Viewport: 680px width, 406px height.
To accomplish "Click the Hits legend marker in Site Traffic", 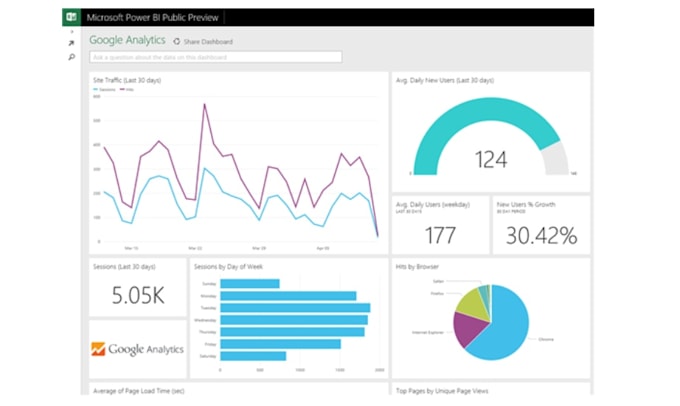I will click(122, 89).
